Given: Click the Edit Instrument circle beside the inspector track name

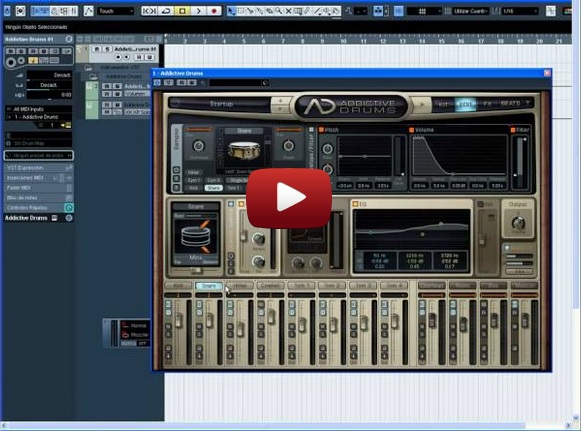Looking at the screenshot, I should [69, 39].
